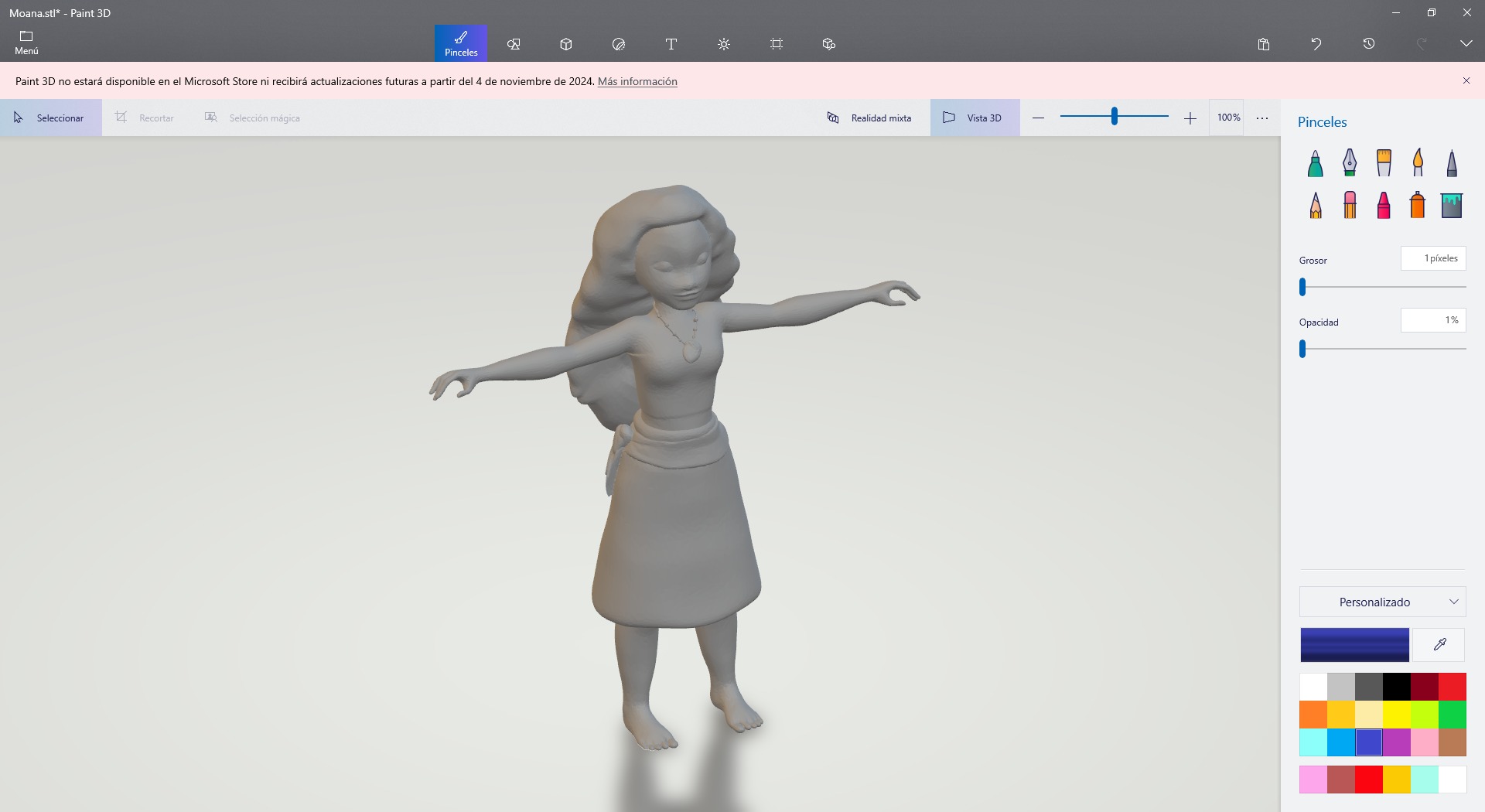Select the red Crayon brush
Viewport: 1485px width, 812px height.
point(1384,205)
